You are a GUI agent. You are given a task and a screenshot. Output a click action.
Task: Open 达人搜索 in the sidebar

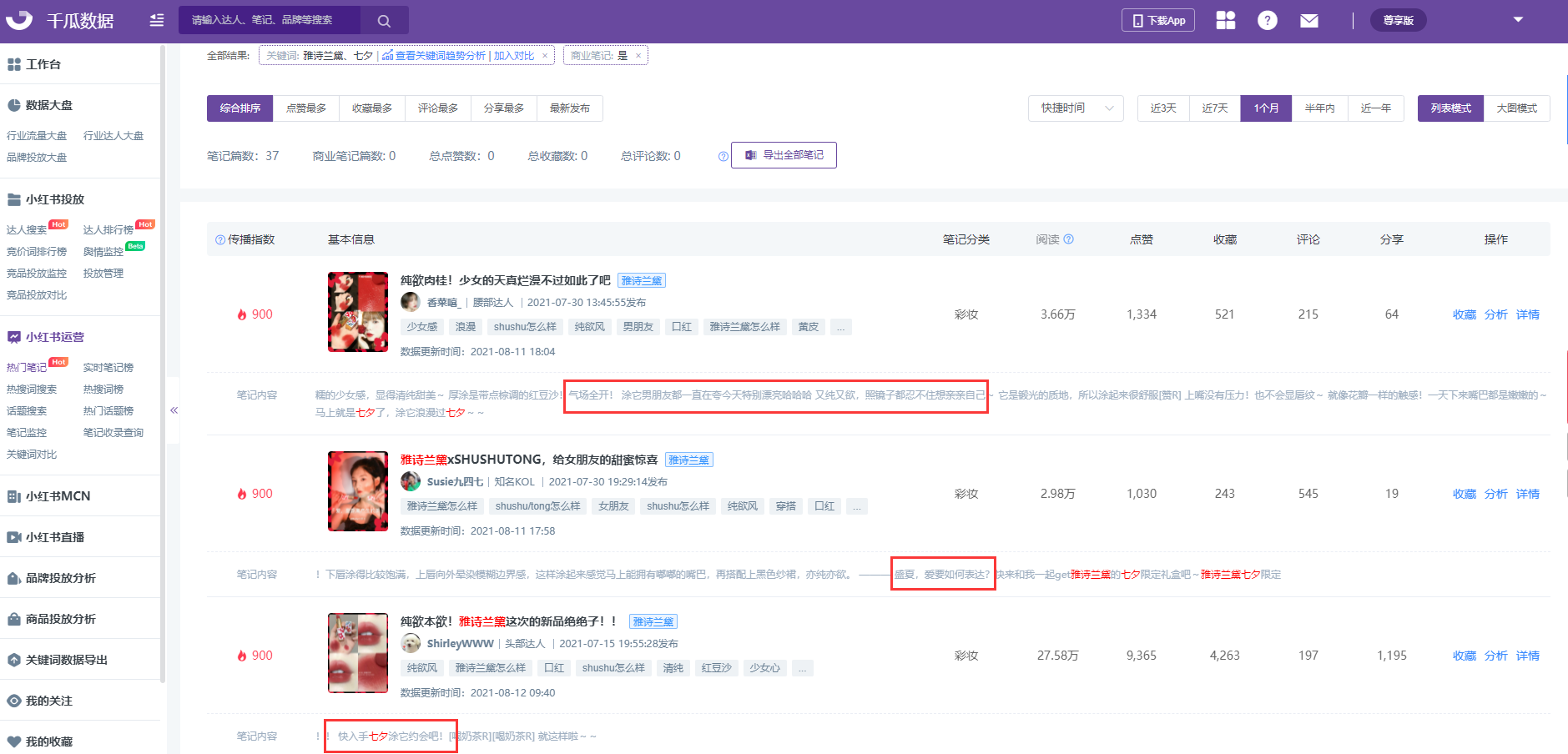[x=27, y=230]
